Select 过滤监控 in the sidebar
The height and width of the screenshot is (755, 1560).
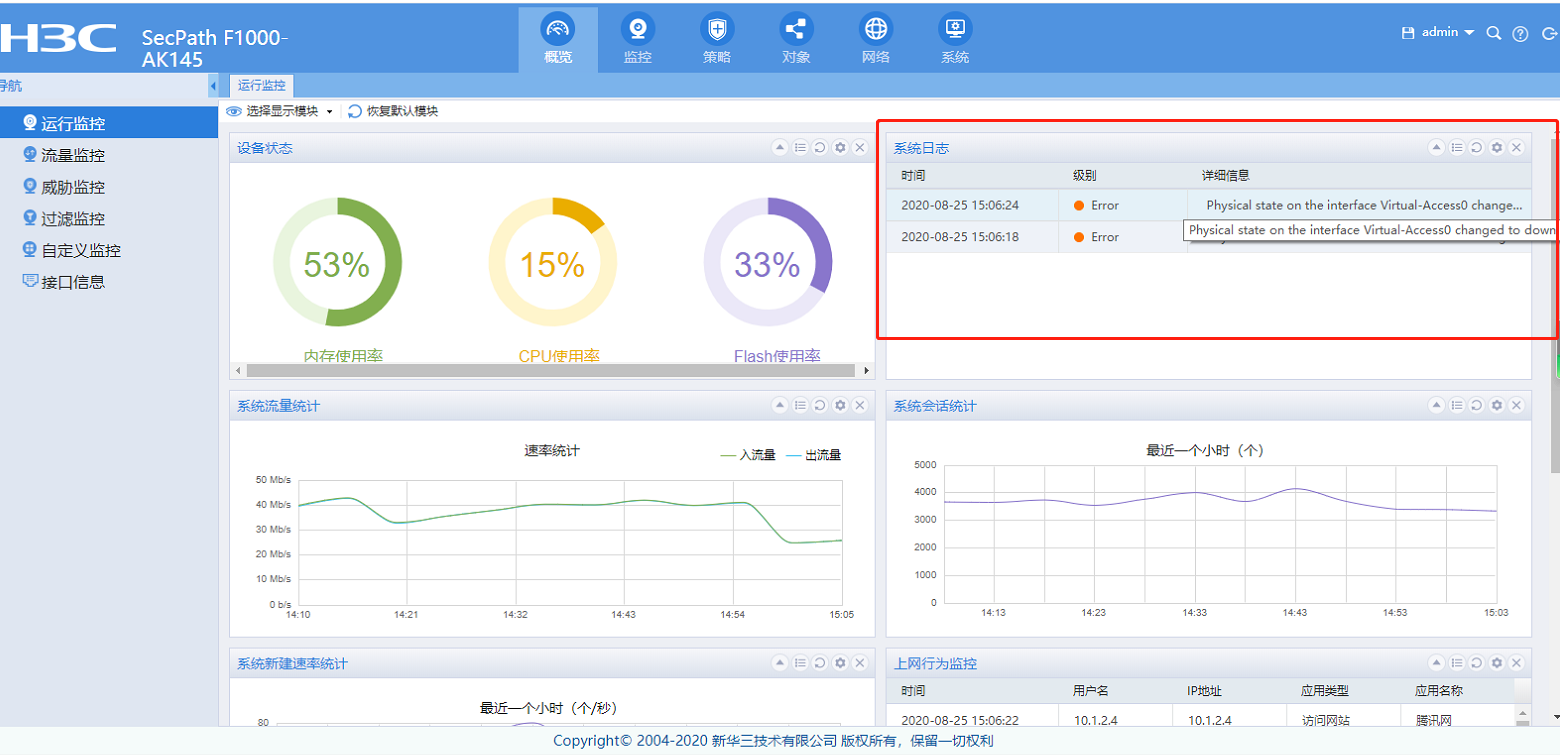point(109,219)
